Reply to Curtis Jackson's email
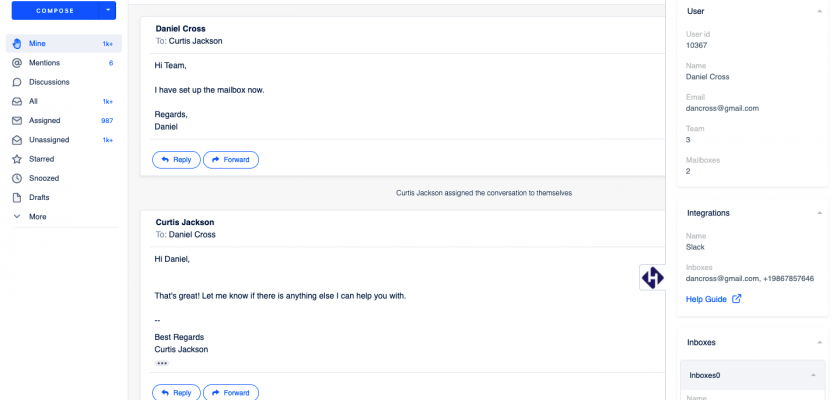 click(x=176, y=392)
